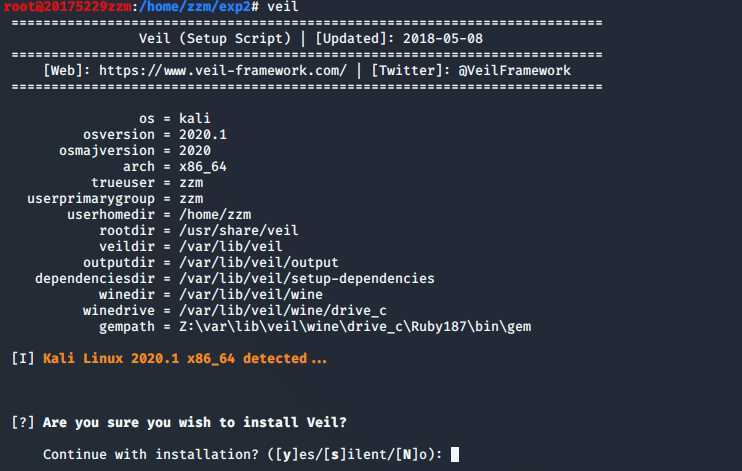This screenshot has width=742, height=471.
Task: Click the rootdir path /usr/share/veil
Action: [x=238, y=231]
